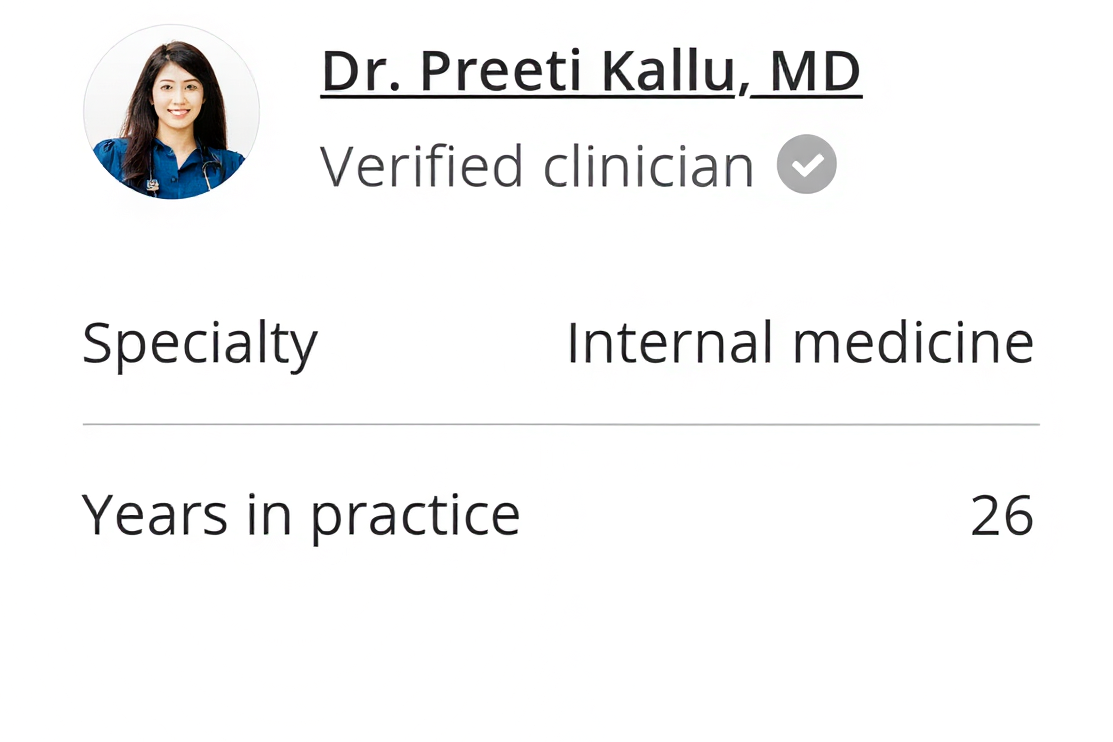Open the Dr. Preeti Kallu, MD profile link

tap(591, 72)
